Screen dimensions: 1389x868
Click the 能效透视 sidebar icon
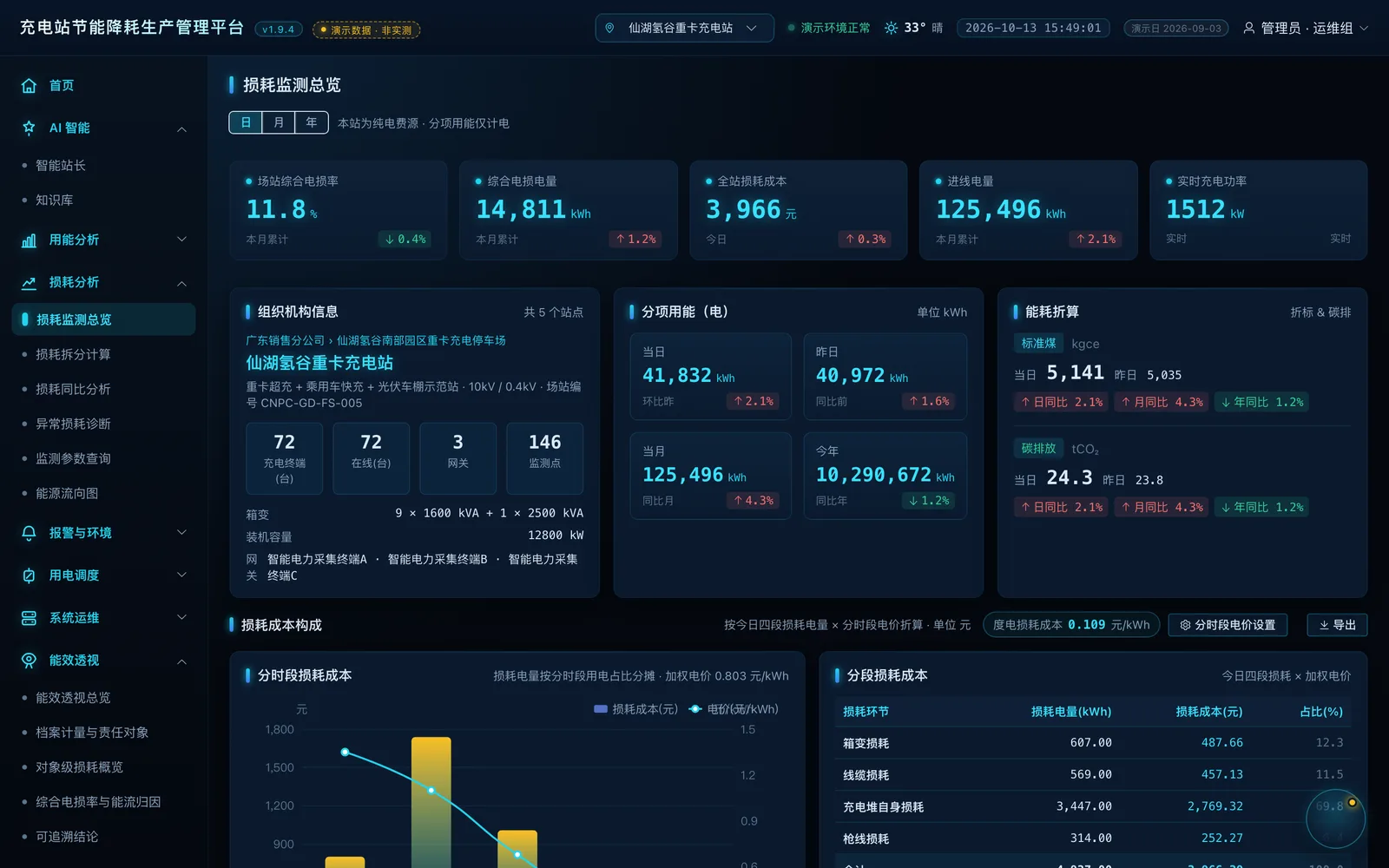click(x=29, y=661)
